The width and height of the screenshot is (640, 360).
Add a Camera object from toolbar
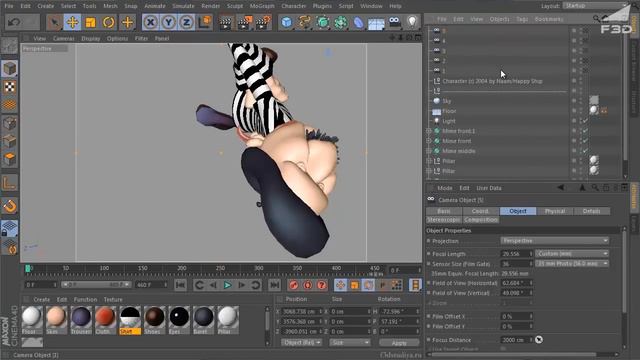click(x=394, y=22)
